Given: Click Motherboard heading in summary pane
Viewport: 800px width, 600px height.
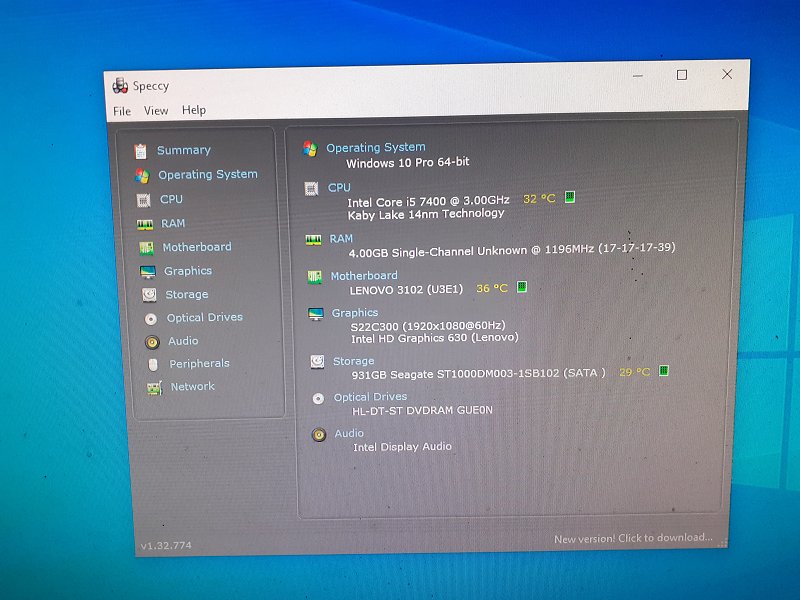Looking at the screenshot, I should tap(364, 276).
